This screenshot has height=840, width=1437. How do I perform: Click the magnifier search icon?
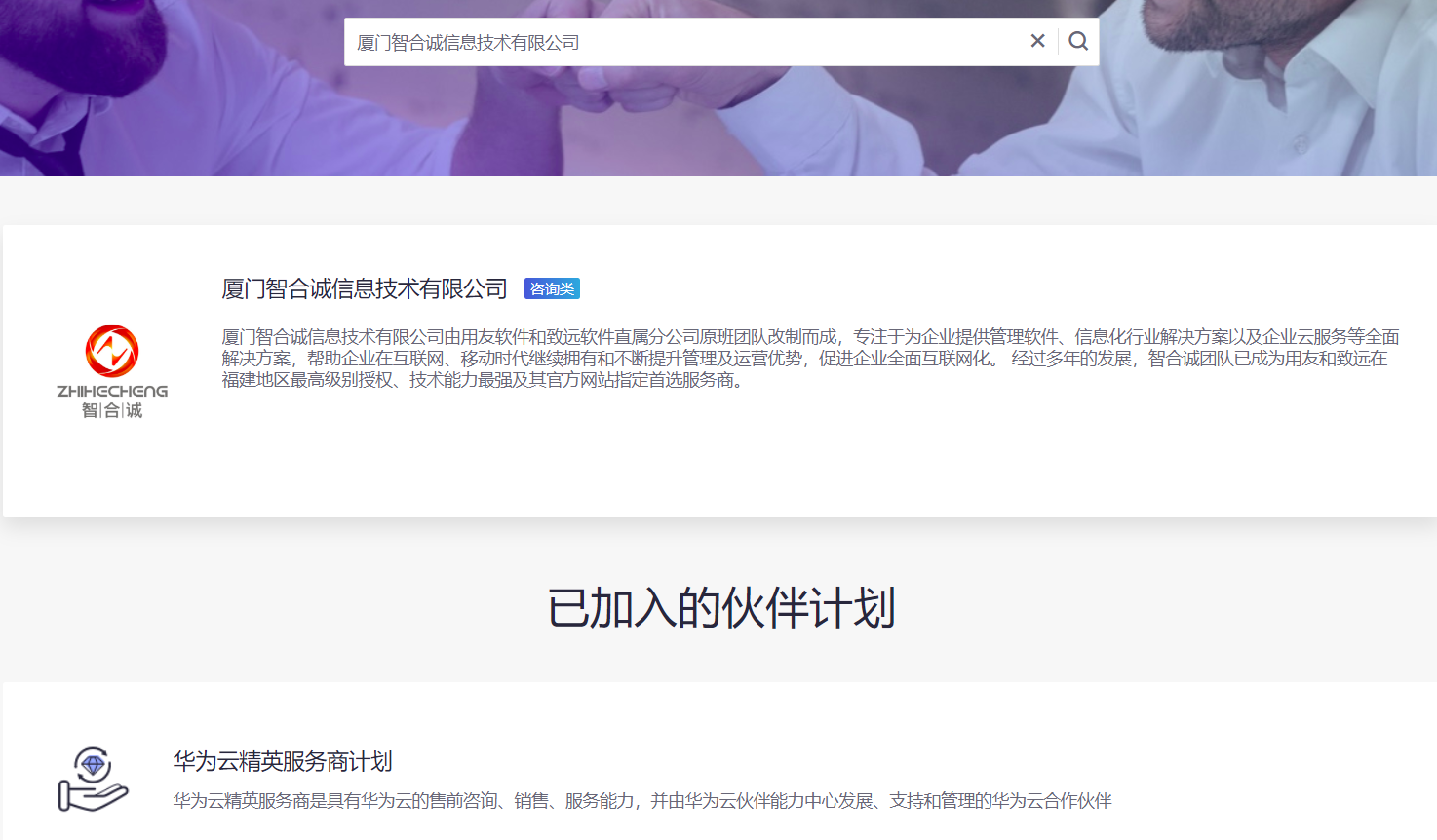coord(1078,41)
